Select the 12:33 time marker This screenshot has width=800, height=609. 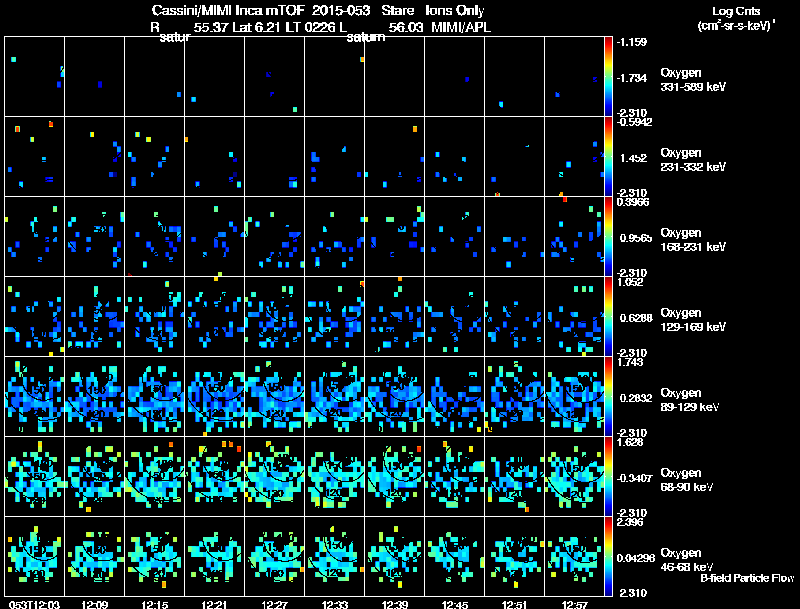(x=335, y=605)
